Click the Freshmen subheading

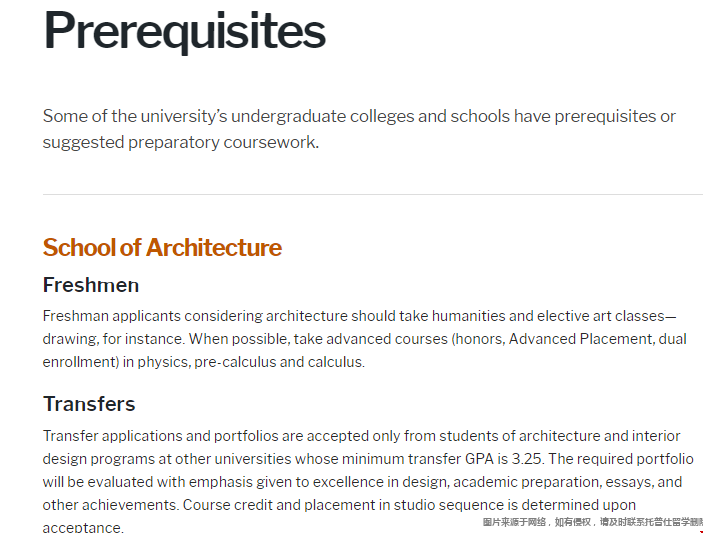(x=91, y=285)
